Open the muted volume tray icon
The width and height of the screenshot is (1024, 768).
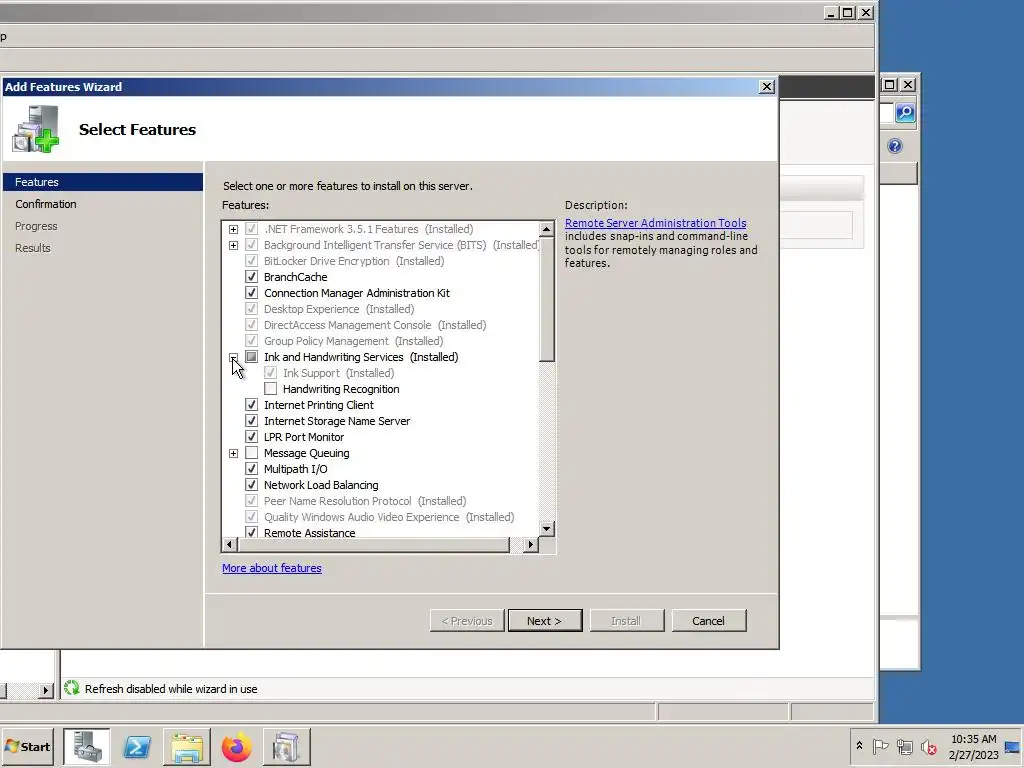click(928, 746)
